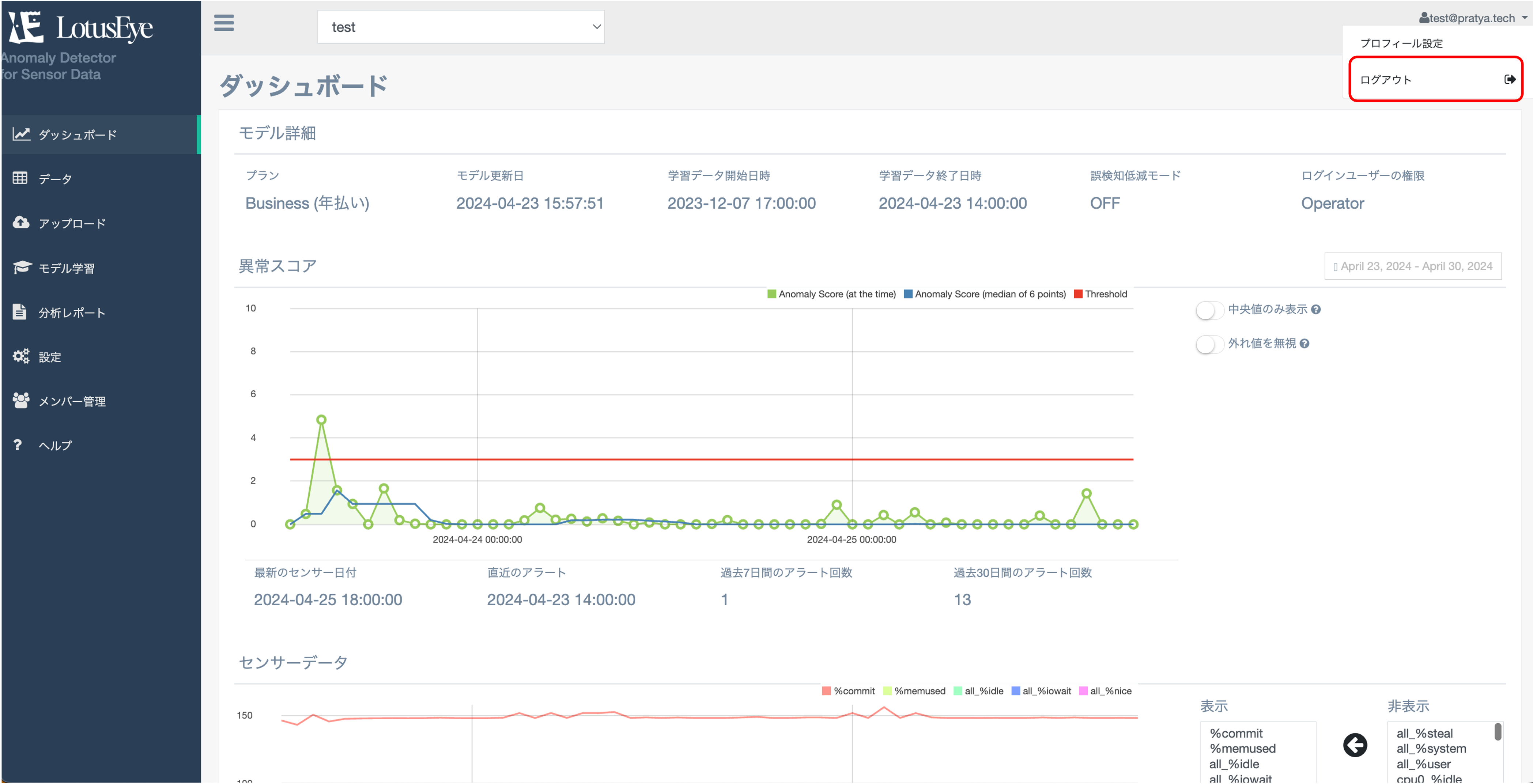Choose ログアウト in the user menu
The width and height of the screenshot is (1533, 784).
(x=1435, y=79)
